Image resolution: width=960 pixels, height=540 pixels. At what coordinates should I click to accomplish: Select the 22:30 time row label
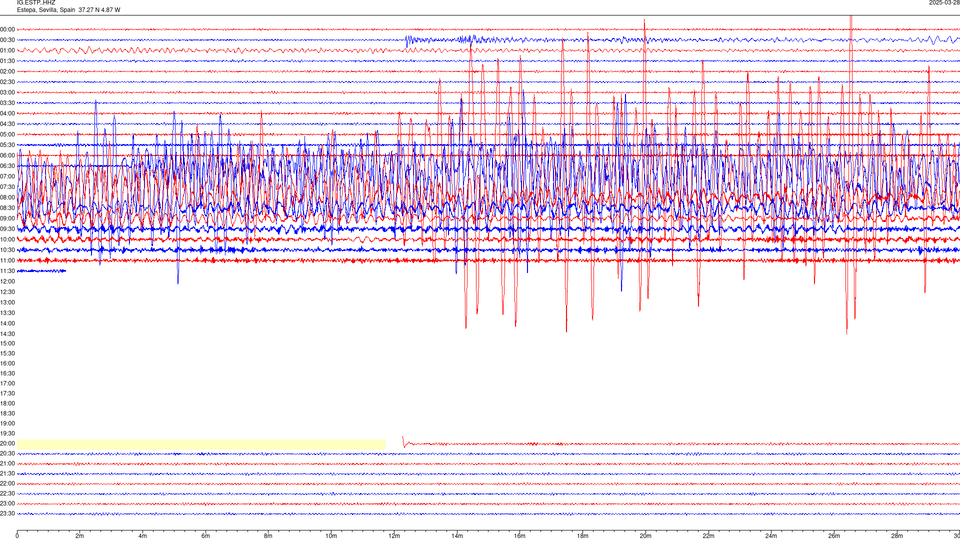[x=7, y=493]
